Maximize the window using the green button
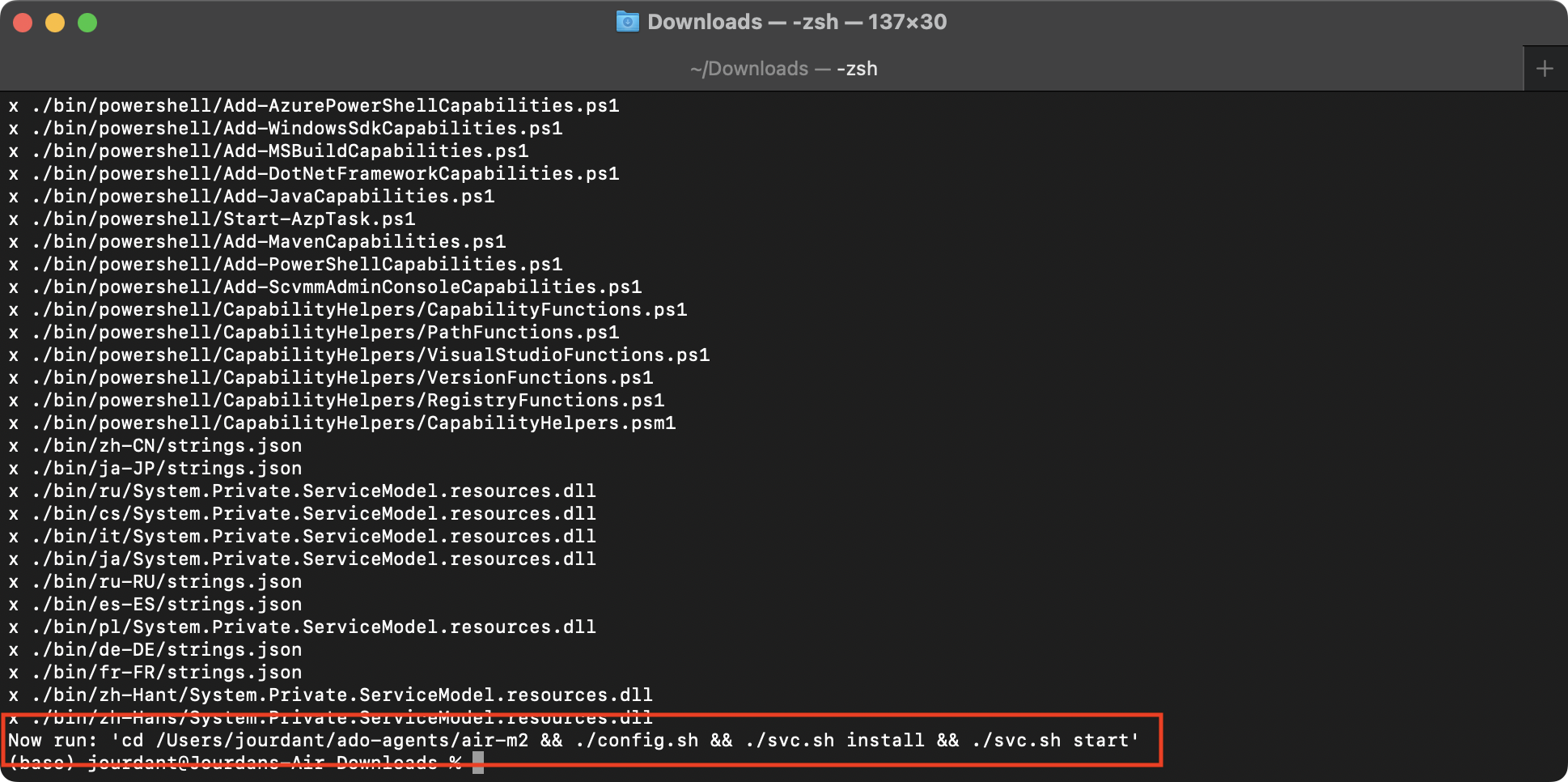The height and width of the screenshot is (782, 1568). (87, 23)
